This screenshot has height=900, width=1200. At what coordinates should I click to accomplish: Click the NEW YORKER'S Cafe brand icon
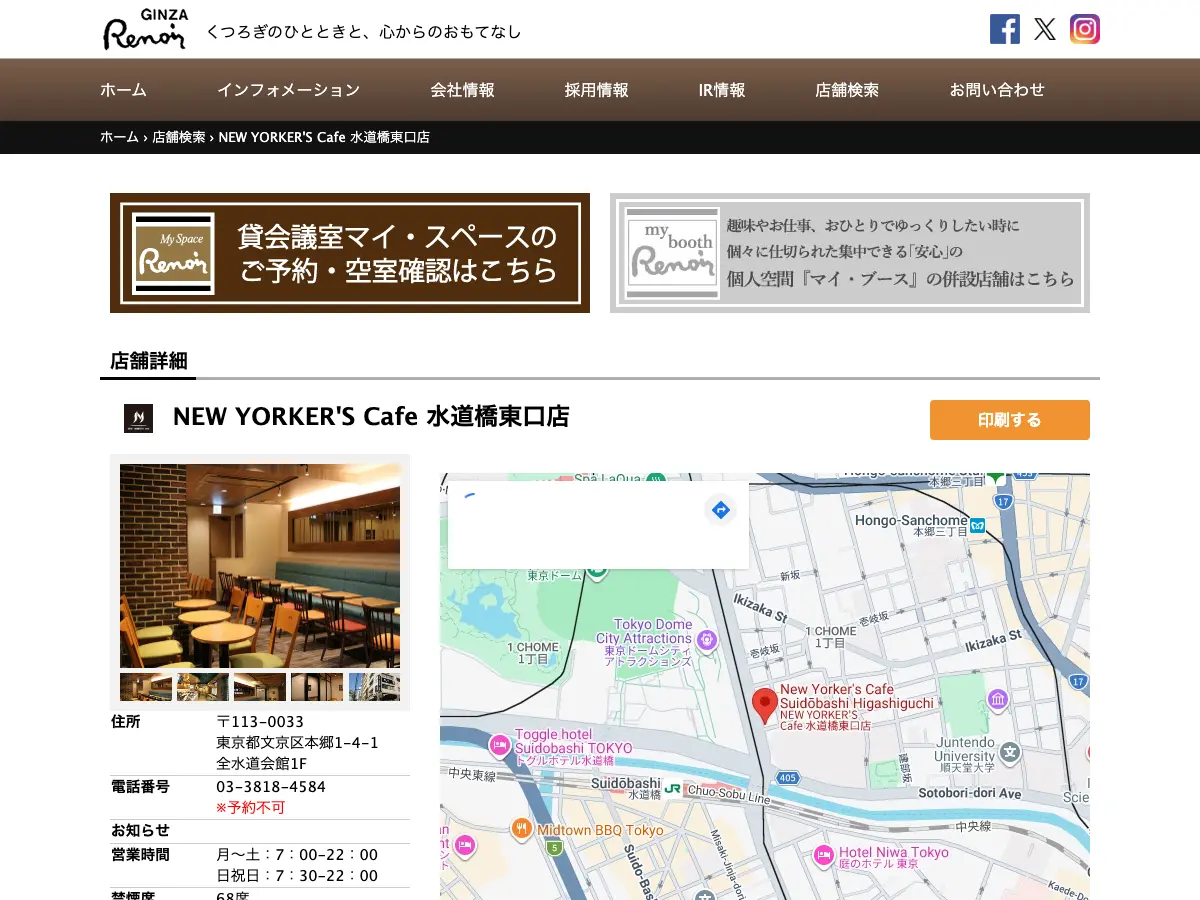click(138, 418)
